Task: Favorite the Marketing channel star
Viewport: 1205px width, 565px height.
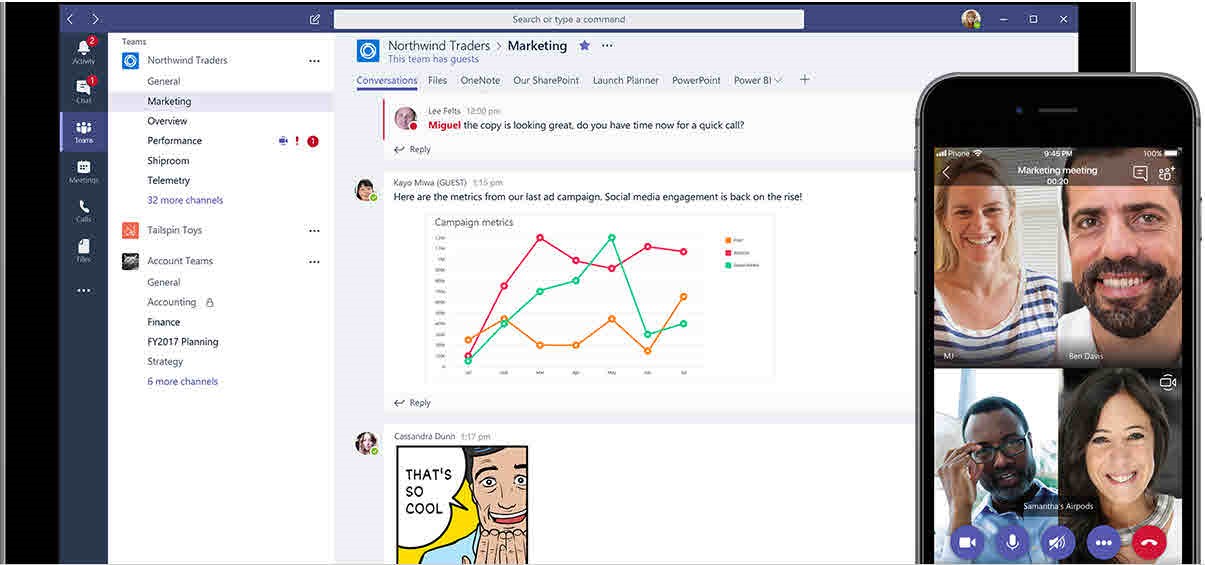Action: pos(584,45)
